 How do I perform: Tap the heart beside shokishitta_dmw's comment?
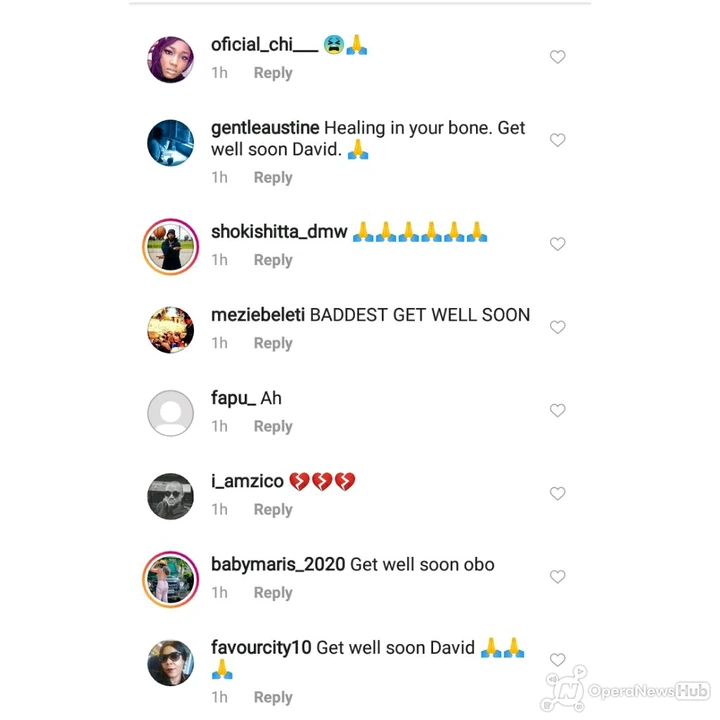click(557, 244)
